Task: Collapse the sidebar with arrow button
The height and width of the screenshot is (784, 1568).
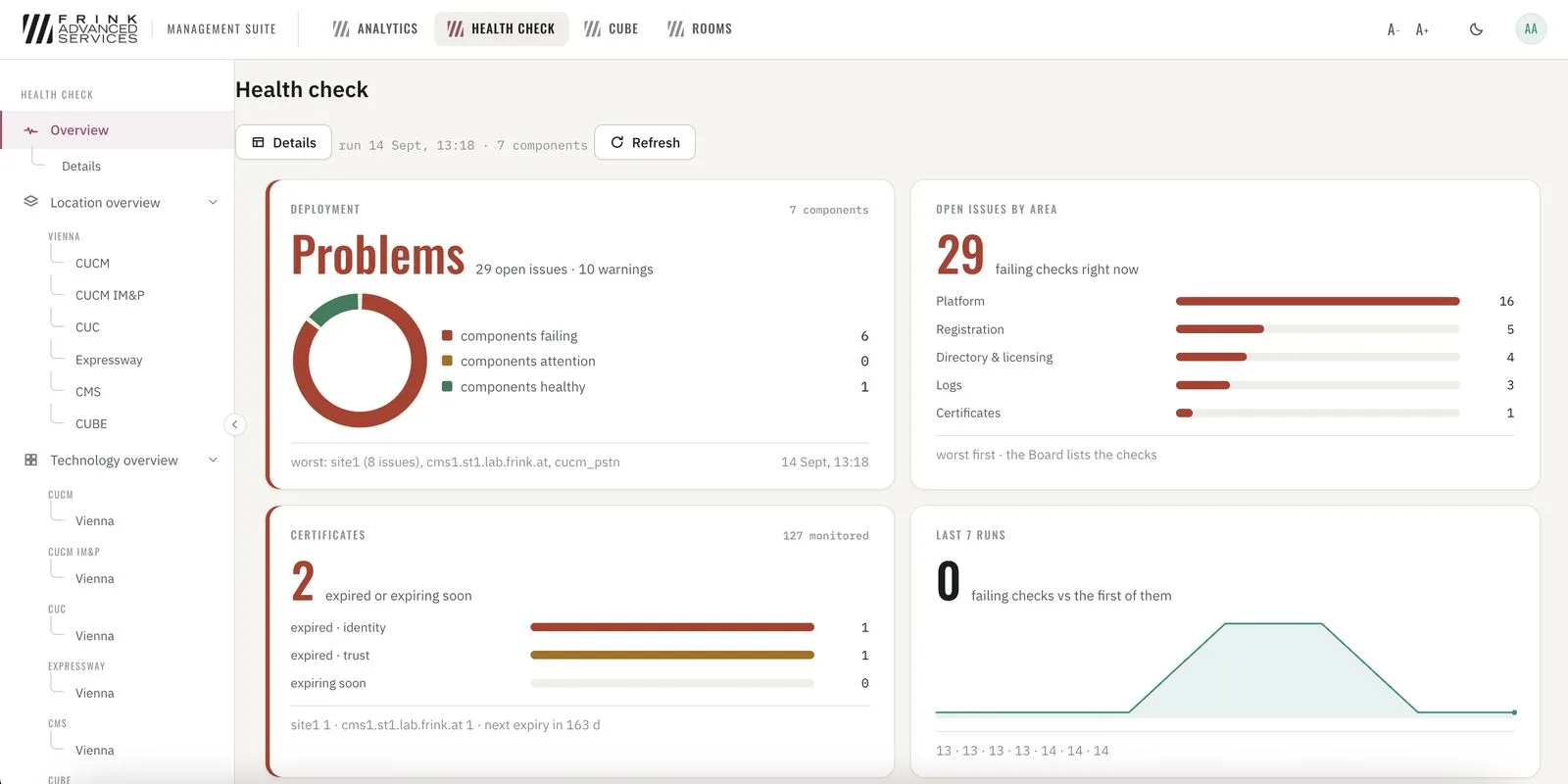Action: point(234,424)
